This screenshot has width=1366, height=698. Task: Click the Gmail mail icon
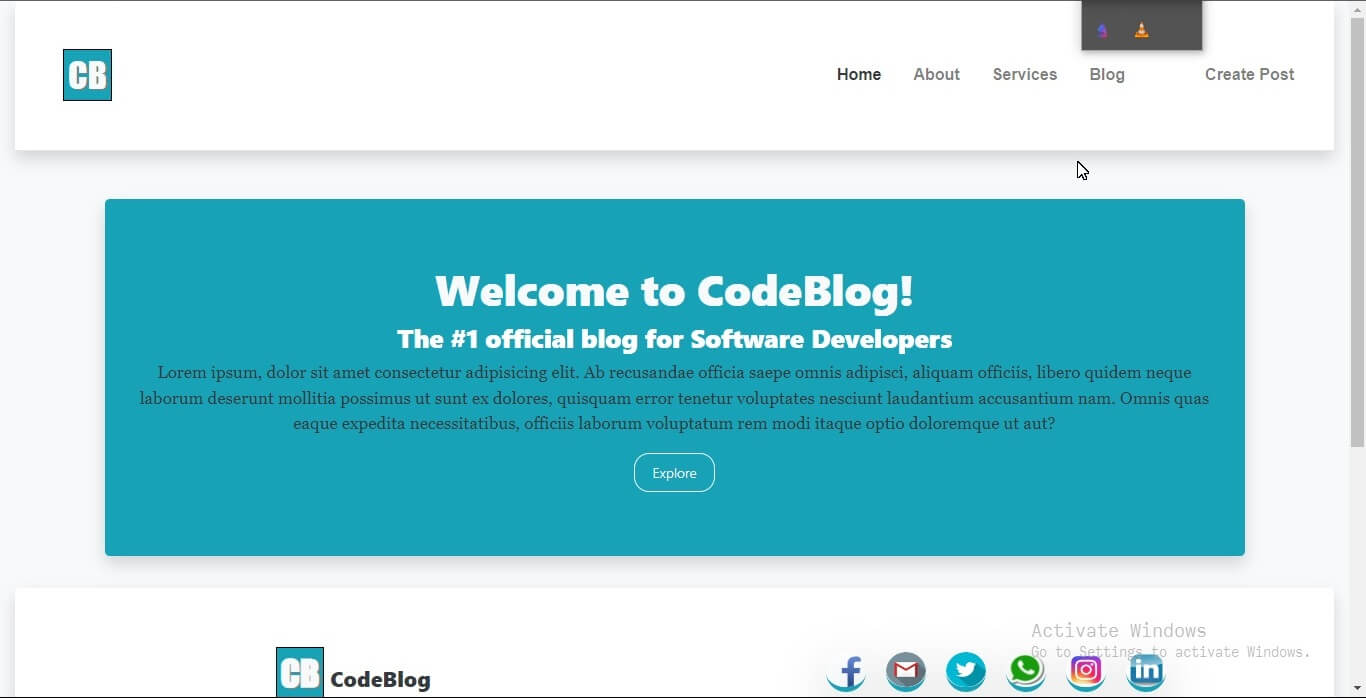click(906, 671)
